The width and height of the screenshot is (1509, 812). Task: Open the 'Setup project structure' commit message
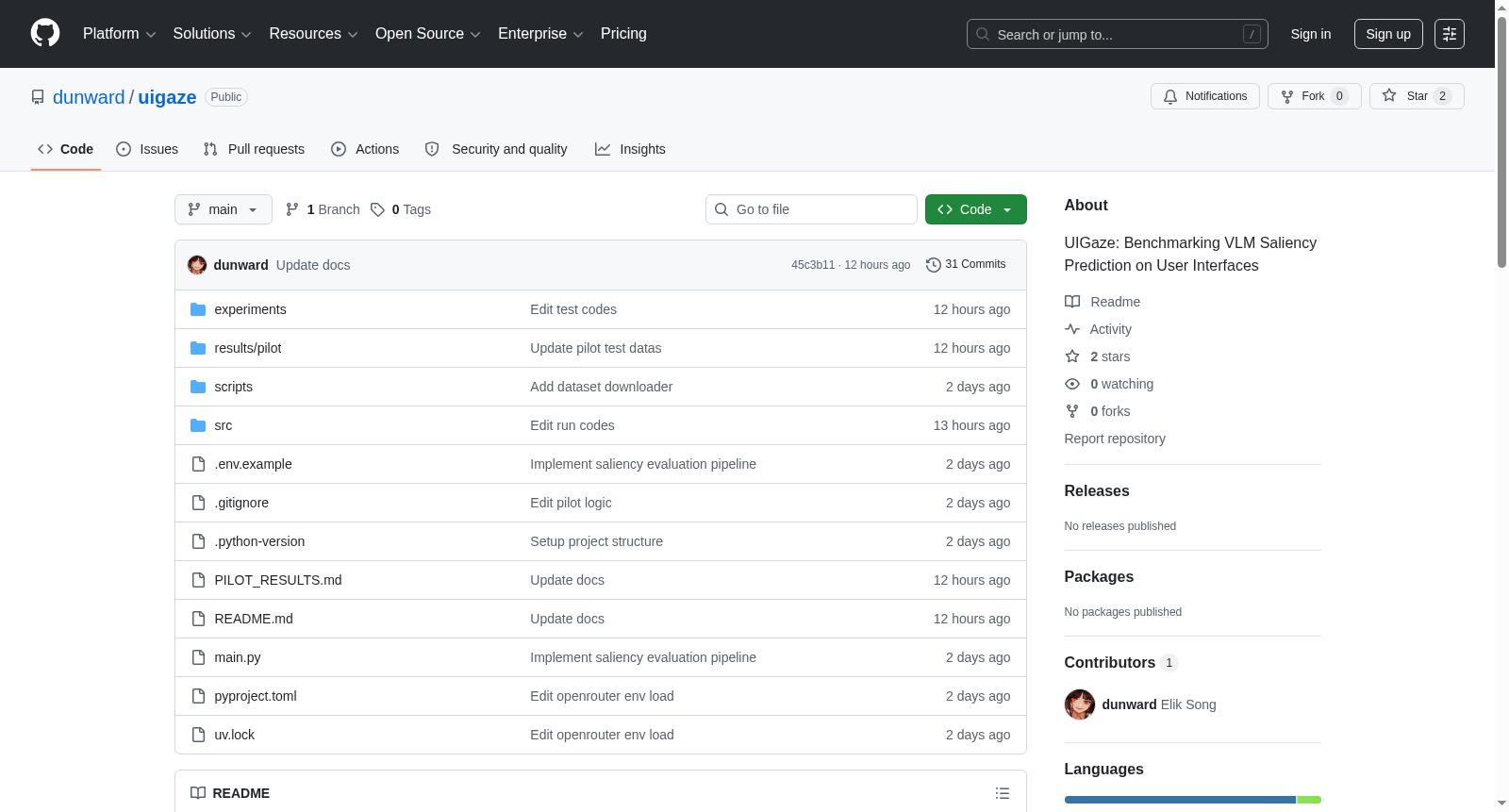596,541
